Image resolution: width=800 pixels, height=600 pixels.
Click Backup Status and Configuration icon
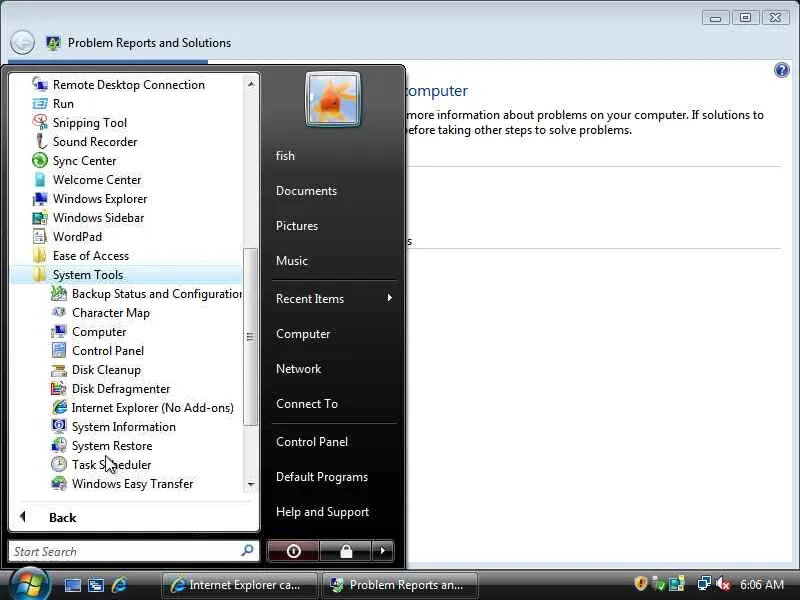pyautogui.click(x=59, y=293)
